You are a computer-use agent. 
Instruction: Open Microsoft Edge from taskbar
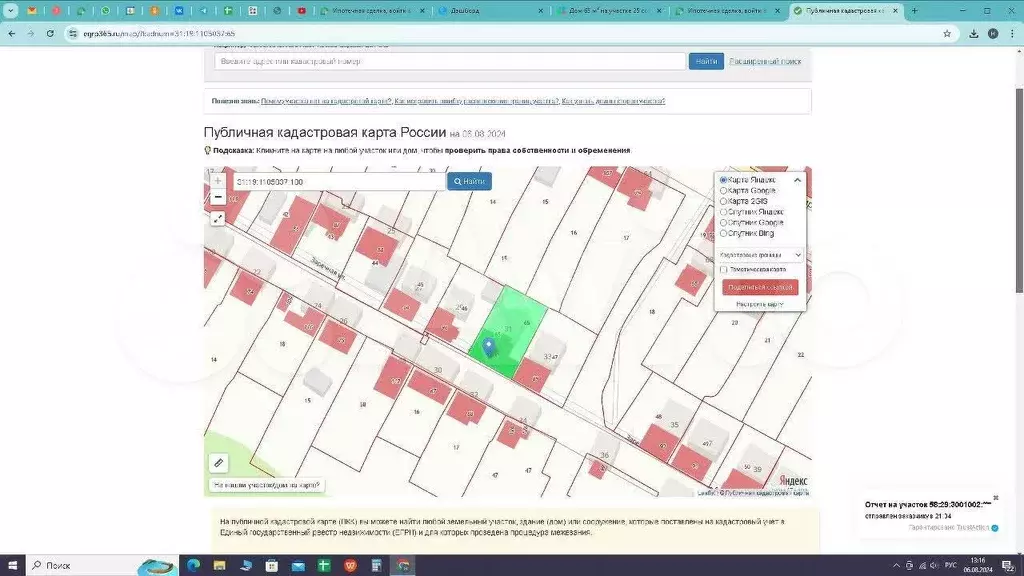[x=193, y=566]
